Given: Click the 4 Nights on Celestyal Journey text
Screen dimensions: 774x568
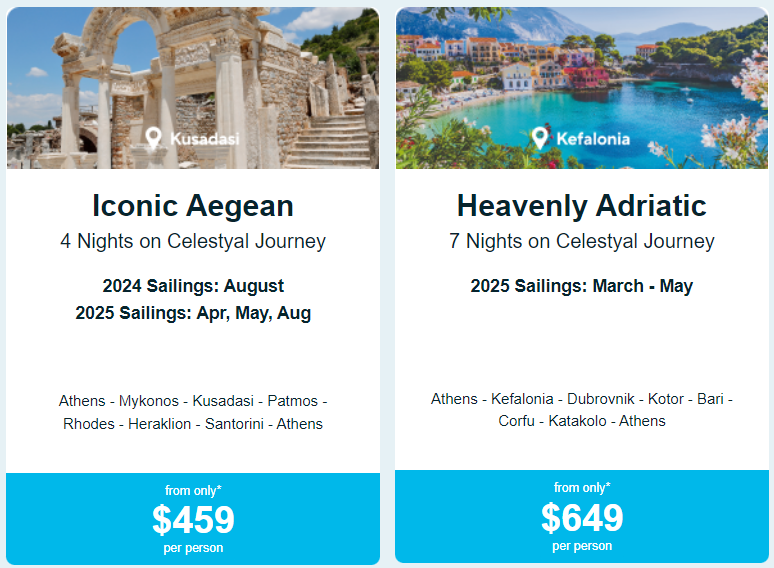Looking at the screenshot, I should [193, 241].
